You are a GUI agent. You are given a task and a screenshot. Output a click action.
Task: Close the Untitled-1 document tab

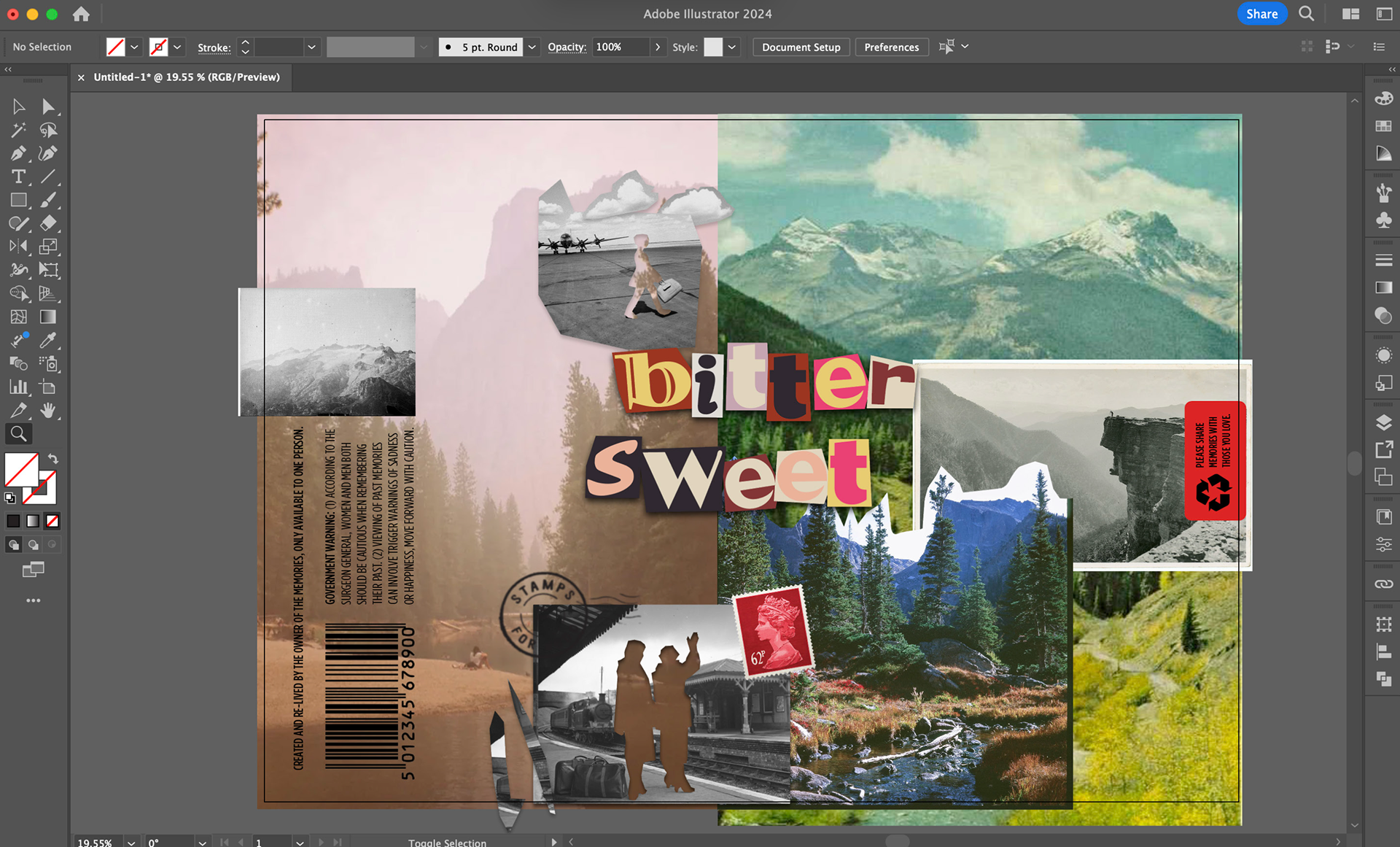(81, 77)
